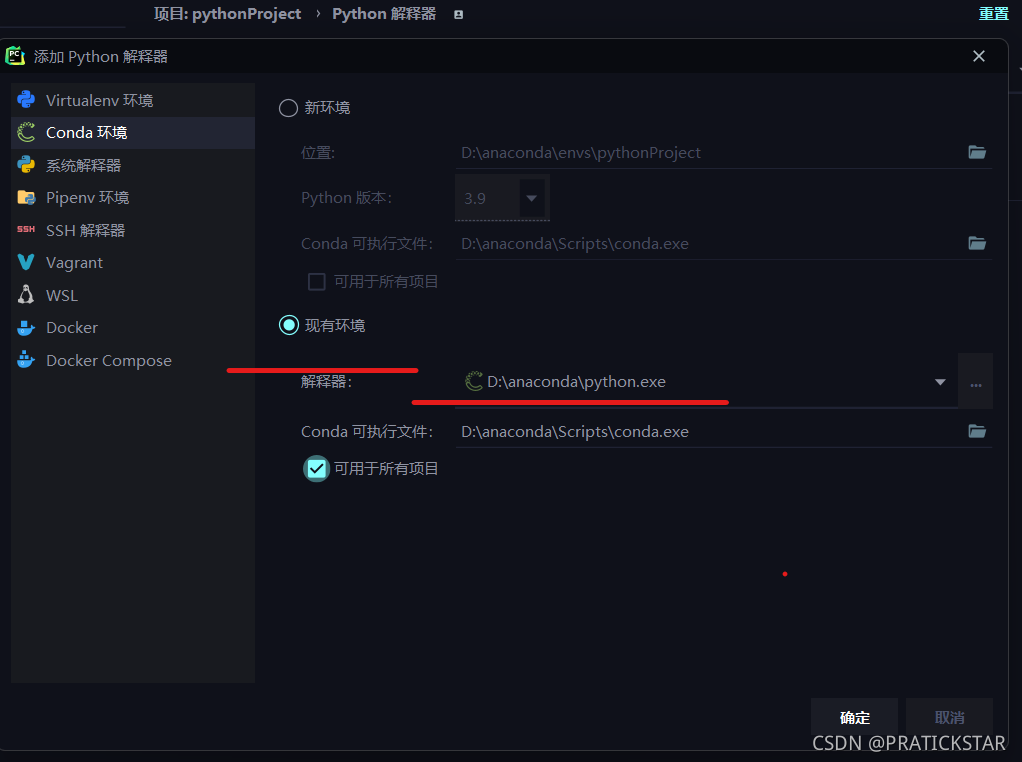Click the Docker whale icon
This screenshot has height=762, width=1022.
pyautogui.click(x=26, y=327)
